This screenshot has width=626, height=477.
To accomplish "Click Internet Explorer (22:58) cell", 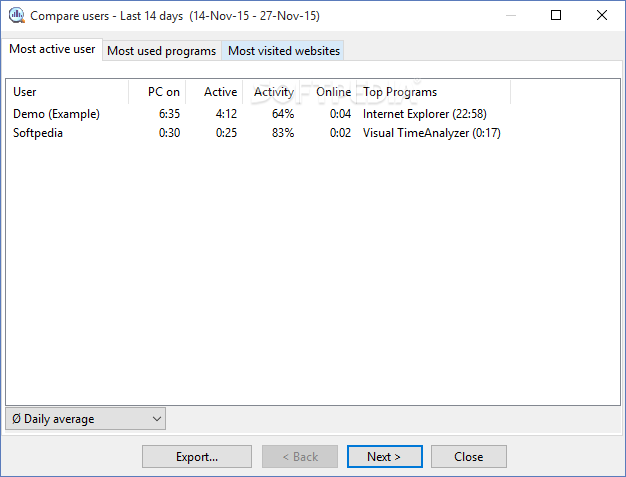I will click(x=425, y=114).
